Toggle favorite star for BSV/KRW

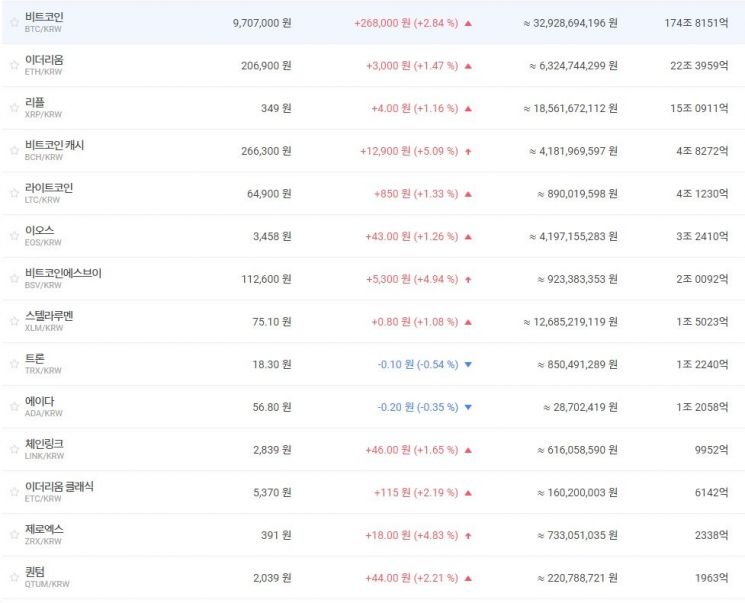point(14,278)
